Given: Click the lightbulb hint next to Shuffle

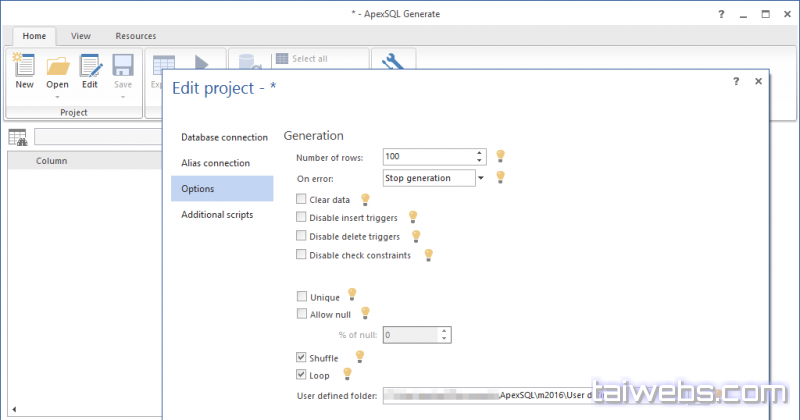Looking at the screenshot, I should (359, 356).
